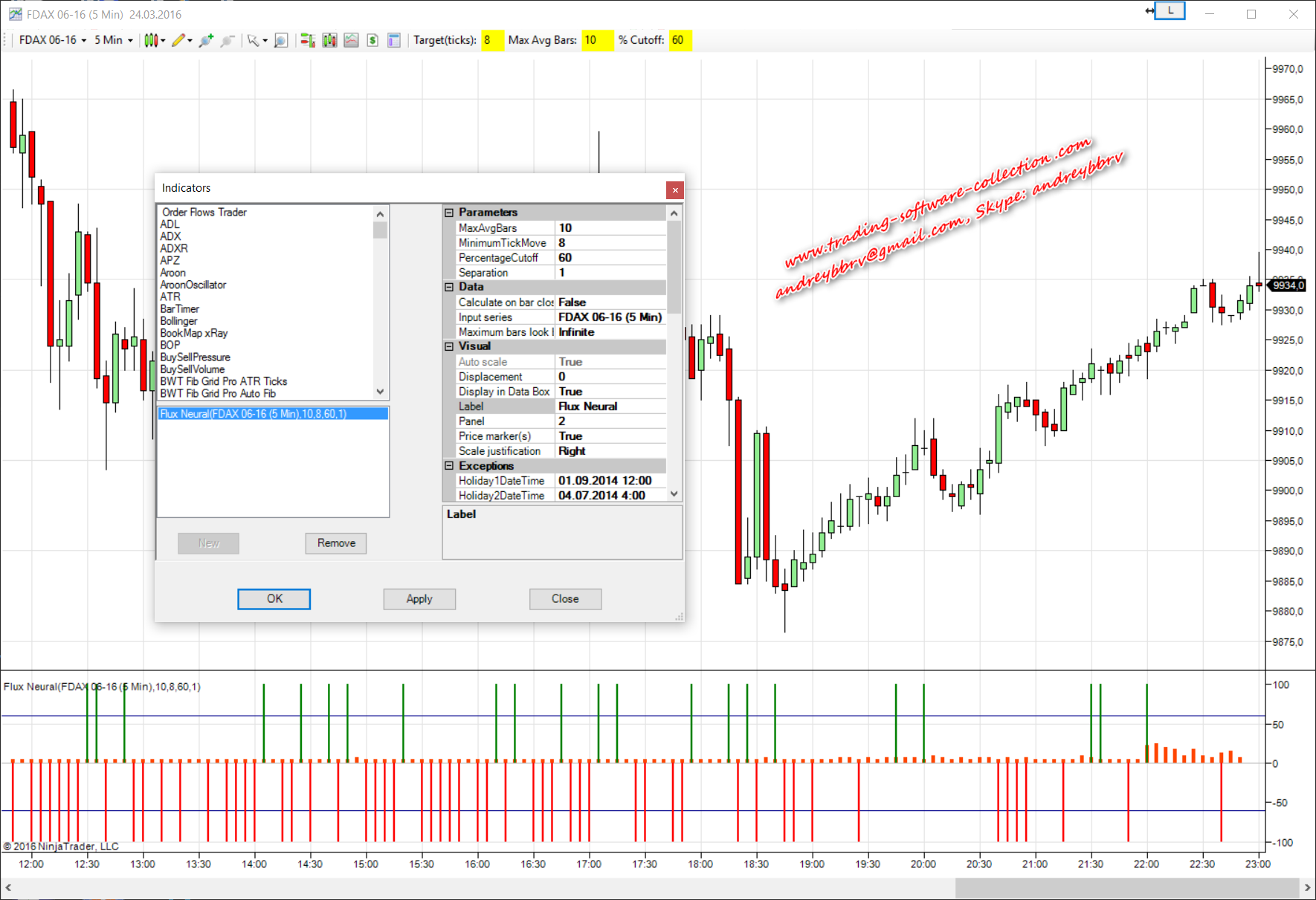The height and width of the screenshot is (900, 1316).
Task: Click the cursor pointer tool icon
Action: coord(254,40)
